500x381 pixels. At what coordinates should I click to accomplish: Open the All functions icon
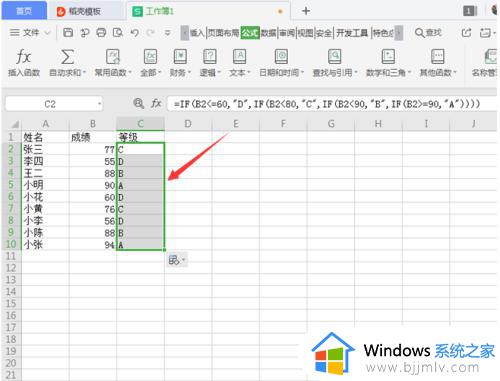click(150, 57)
